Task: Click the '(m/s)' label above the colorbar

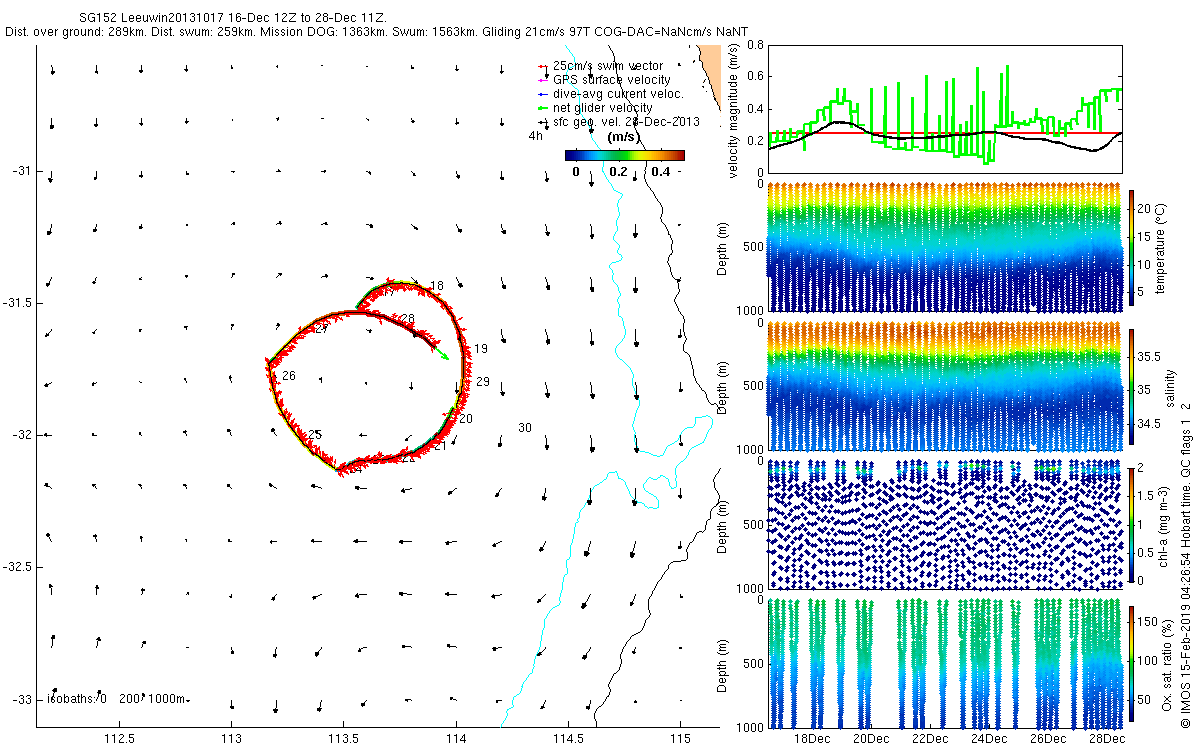Action: tap(624, 137)
